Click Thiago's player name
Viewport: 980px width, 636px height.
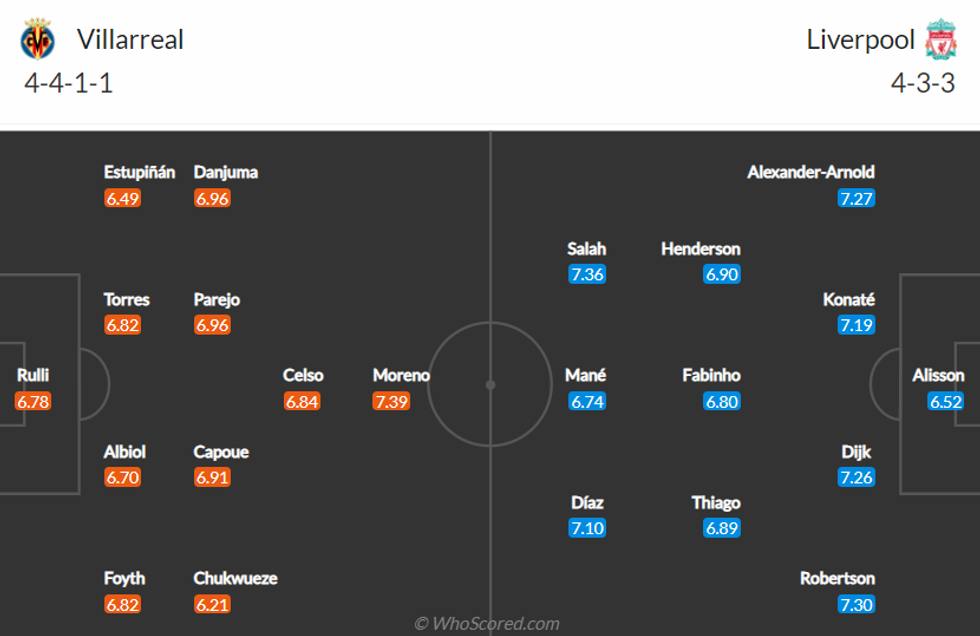716,503
